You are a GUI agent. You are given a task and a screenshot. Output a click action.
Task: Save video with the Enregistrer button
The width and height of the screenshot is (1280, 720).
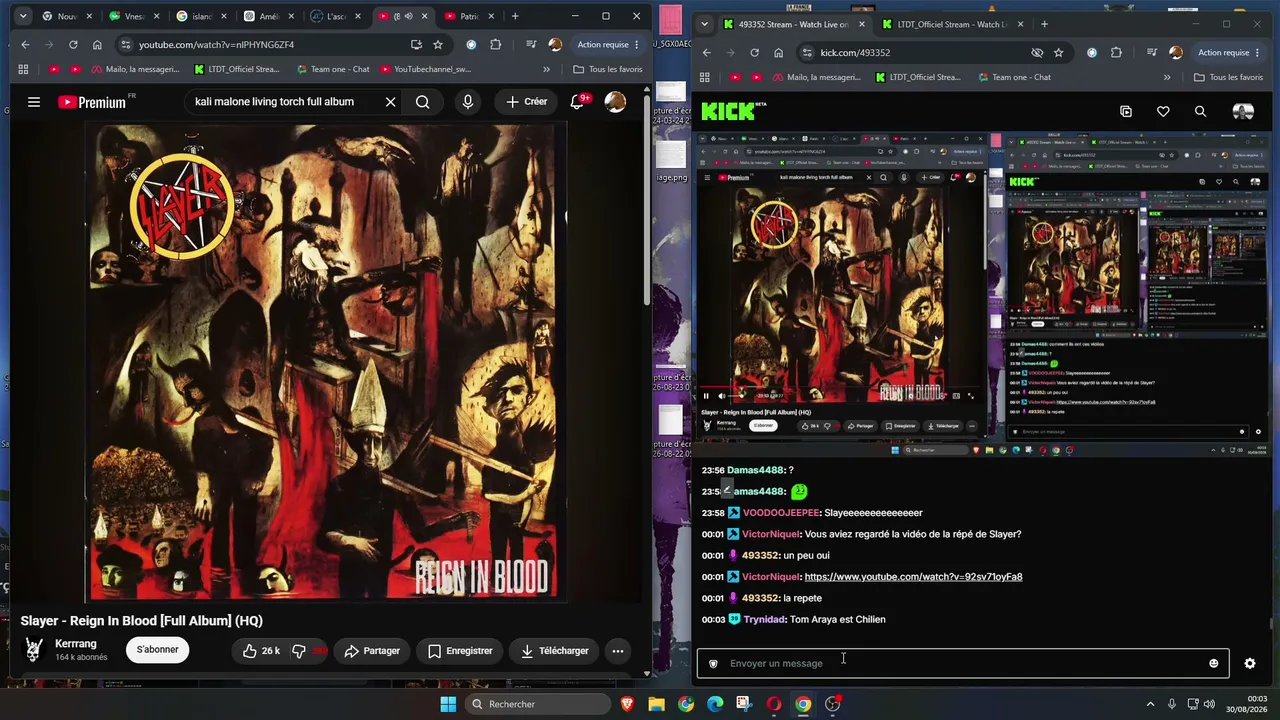click(x=460, y=651)
